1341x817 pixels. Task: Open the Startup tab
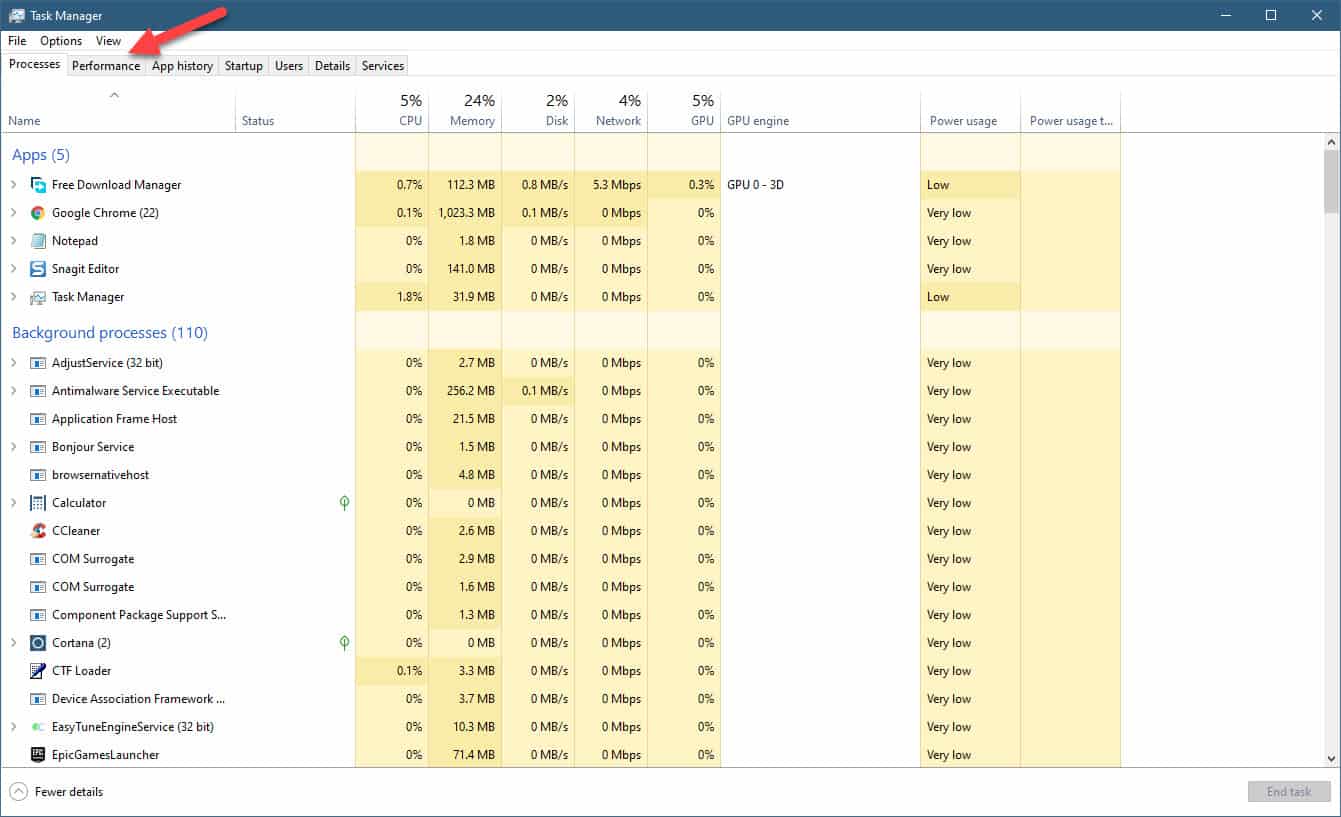point(244,66)
